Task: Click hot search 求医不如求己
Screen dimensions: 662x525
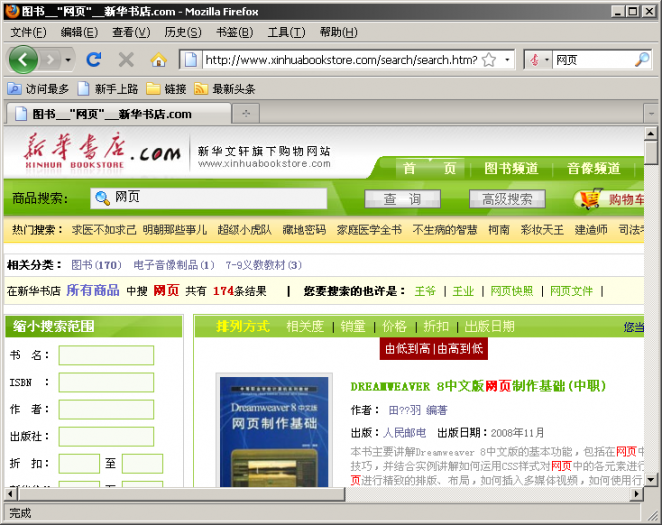Action: point(104,230)
